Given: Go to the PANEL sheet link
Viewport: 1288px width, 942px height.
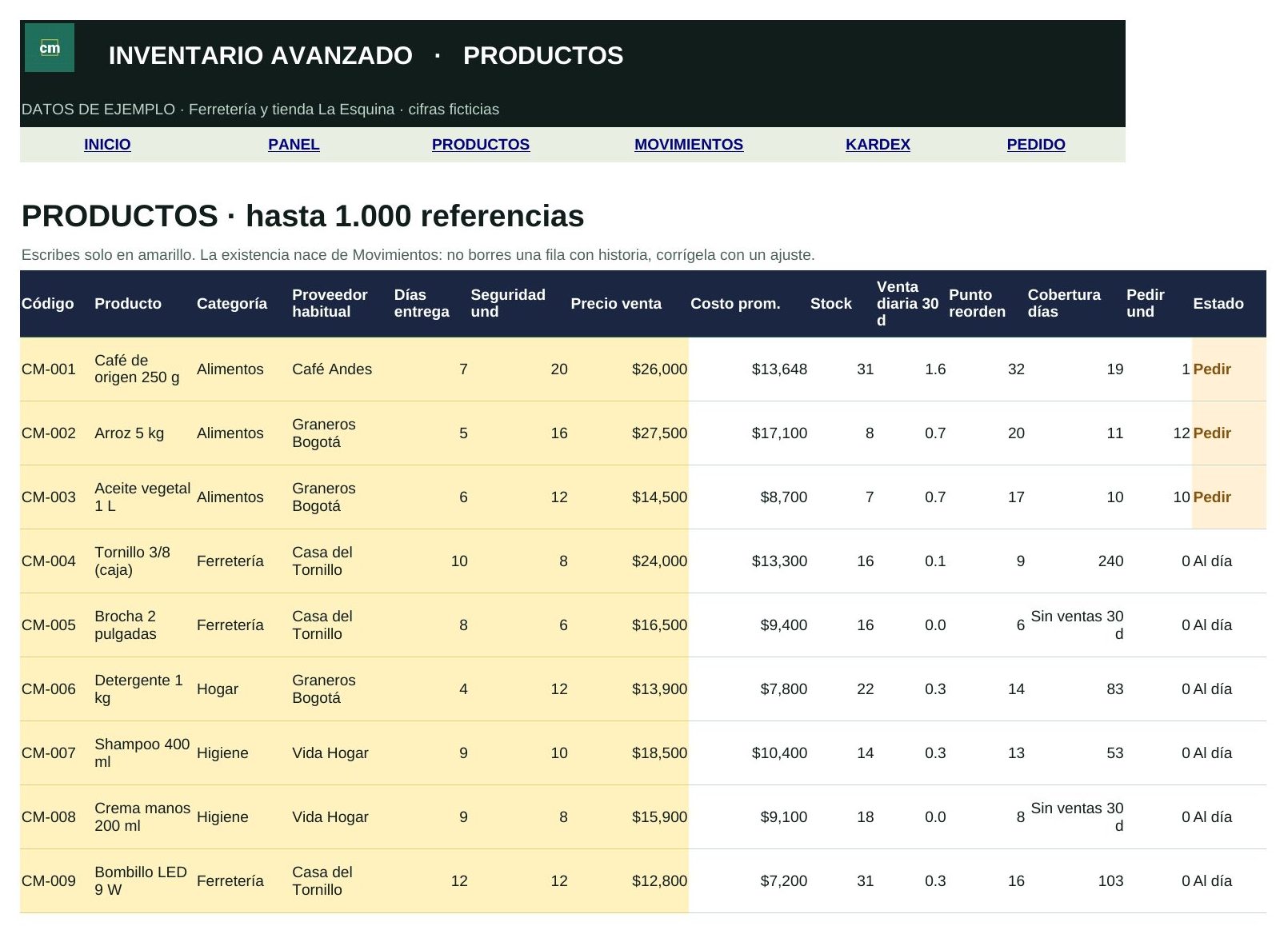Looking at the screenshot, I should [294, 145].
